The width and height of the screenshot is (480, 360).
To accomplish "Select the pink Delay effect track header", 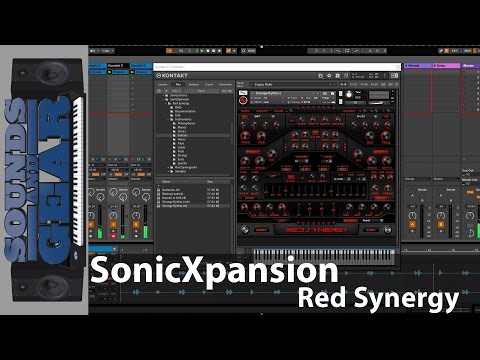I will point(446,66).
